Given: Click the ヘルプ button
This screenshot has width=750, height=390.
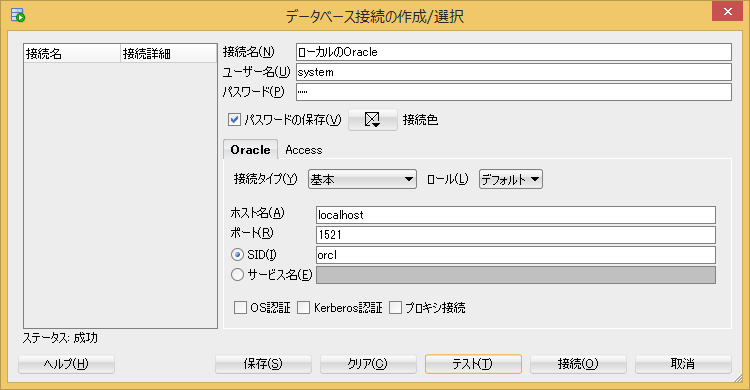Looking at the screenshot, I should pyautogui.click(x=66, y=364).
